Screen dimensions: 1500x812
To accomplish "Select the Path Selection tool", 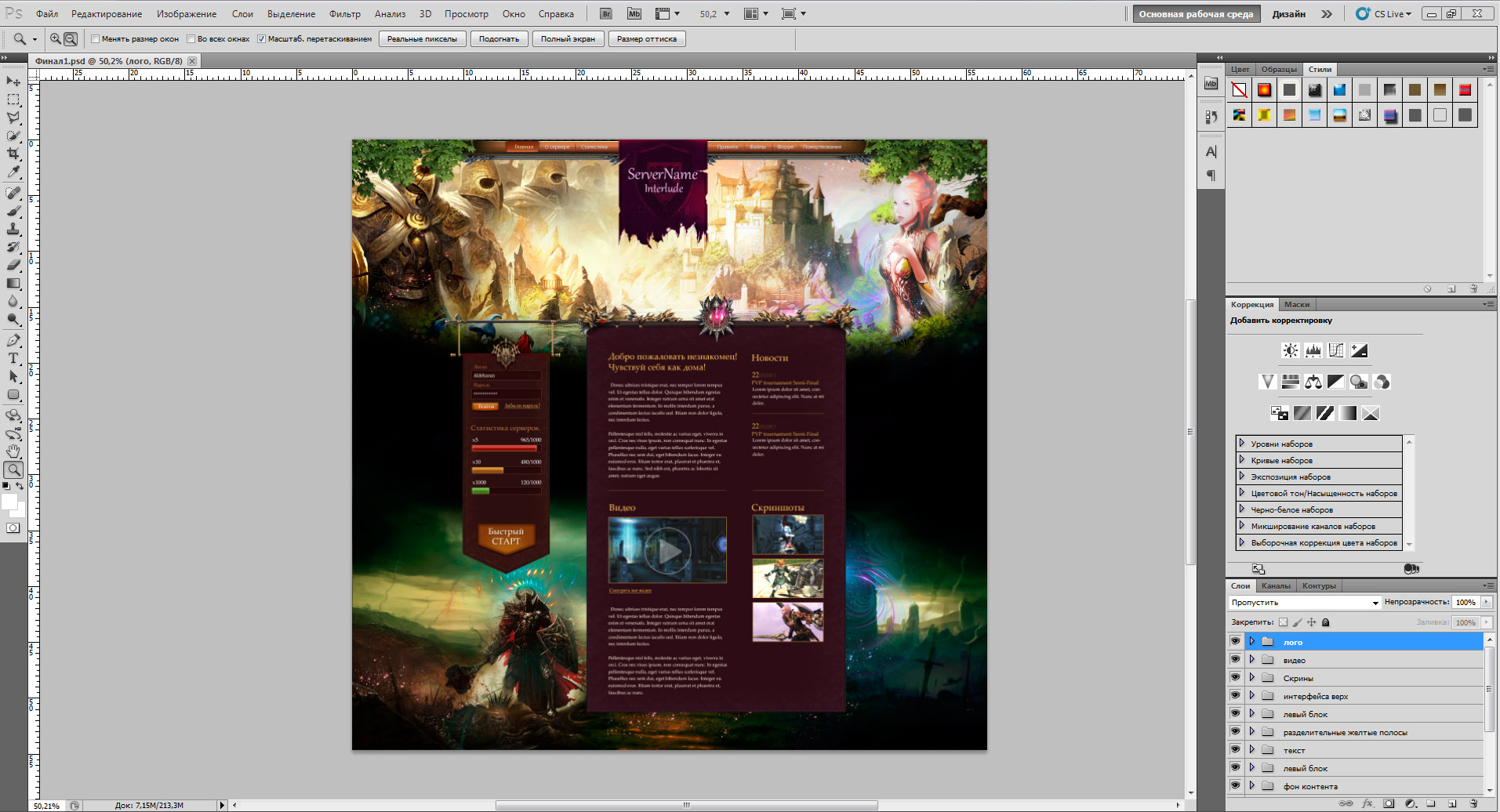I will coord(13,376).
